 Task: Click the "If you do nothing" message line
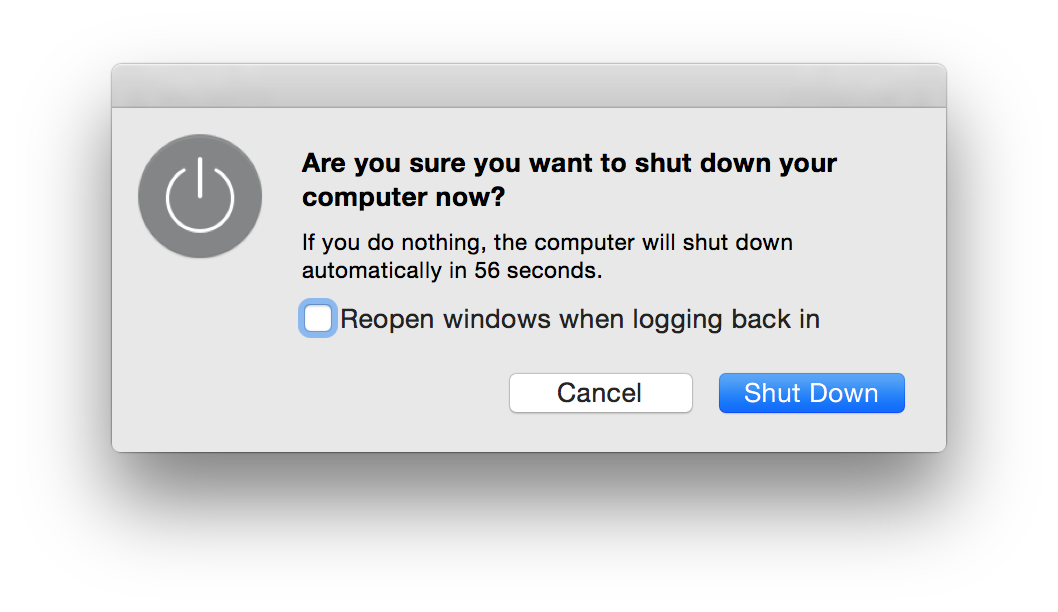(x=546, y=243)
